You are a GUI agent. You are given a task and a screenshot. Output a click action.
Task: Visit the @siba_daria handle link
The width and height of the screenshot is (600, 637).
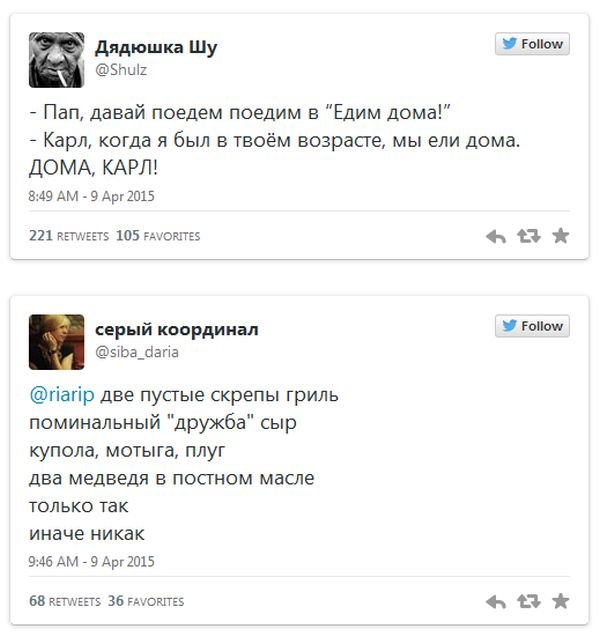coord(137,351)
